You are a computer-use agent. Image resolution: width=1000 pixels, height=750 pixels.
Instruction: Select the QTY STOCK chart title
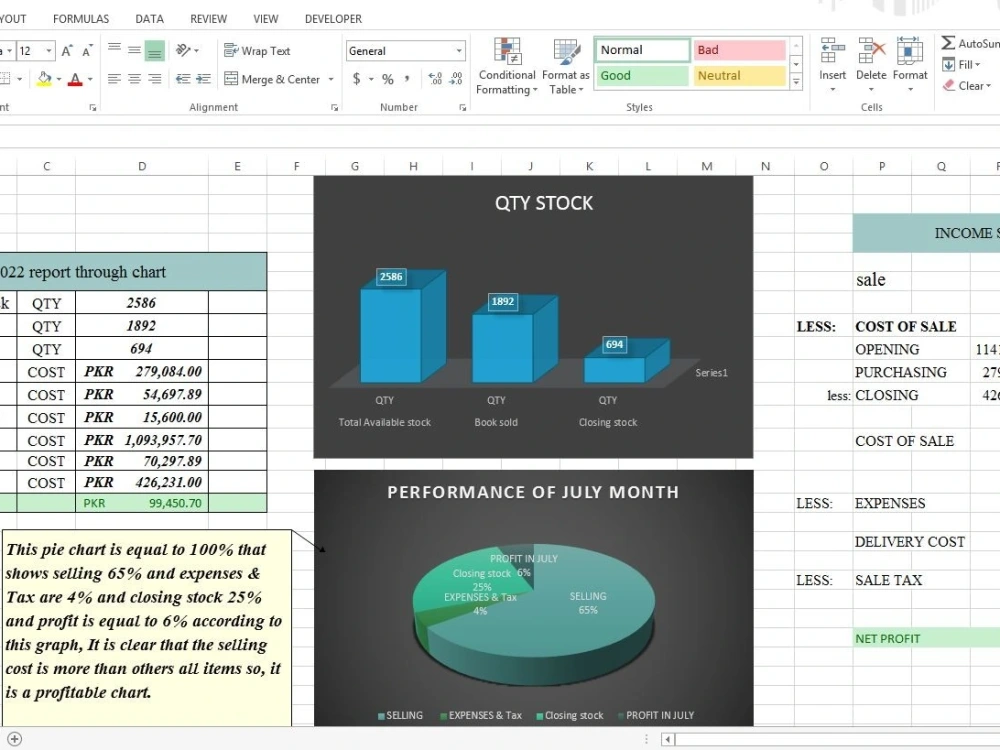click(x=544, y=203)
